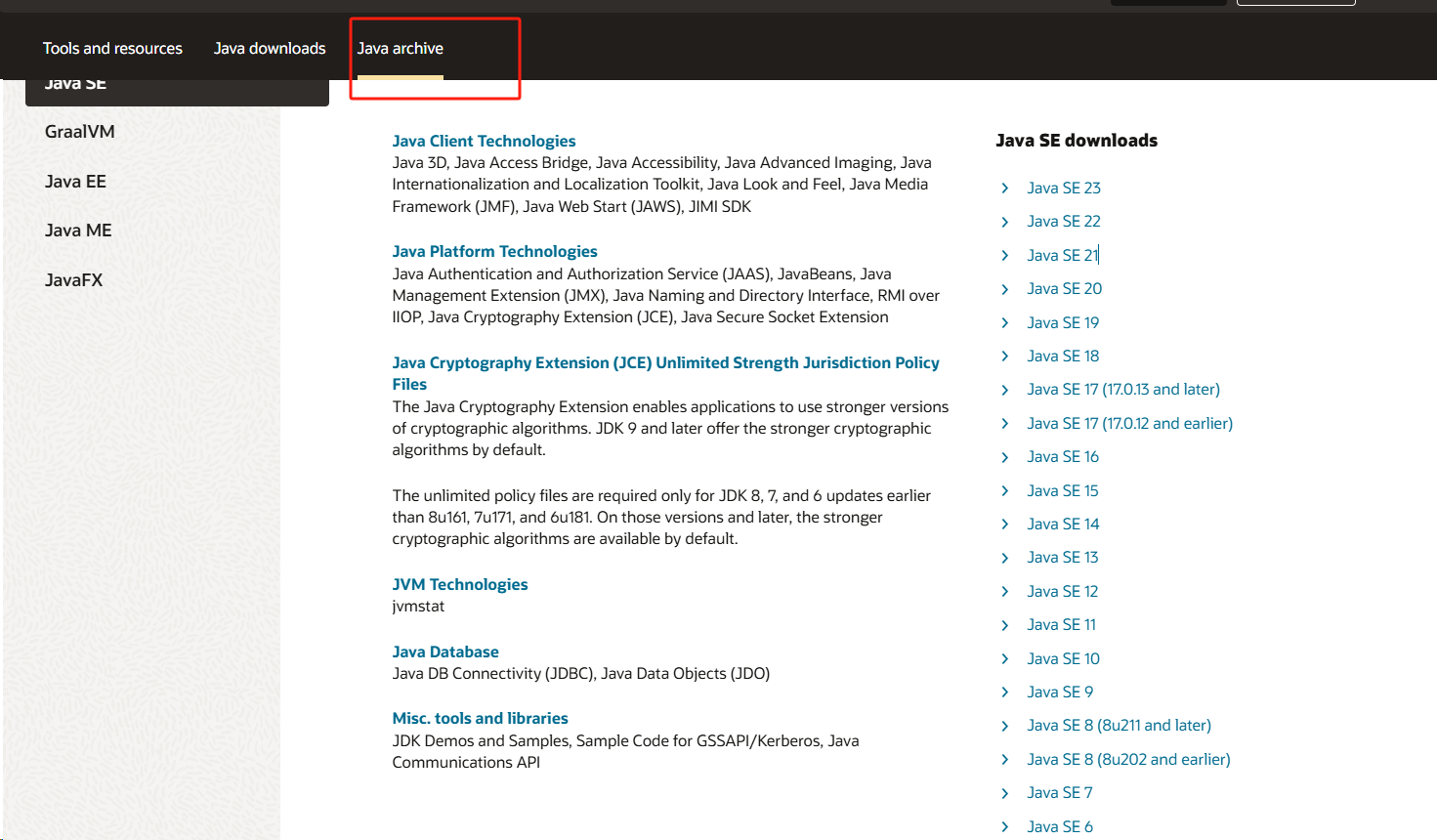Open JavaFX in the sidebar
Viewport: 1437px width, 840px height.
[73, 280]
